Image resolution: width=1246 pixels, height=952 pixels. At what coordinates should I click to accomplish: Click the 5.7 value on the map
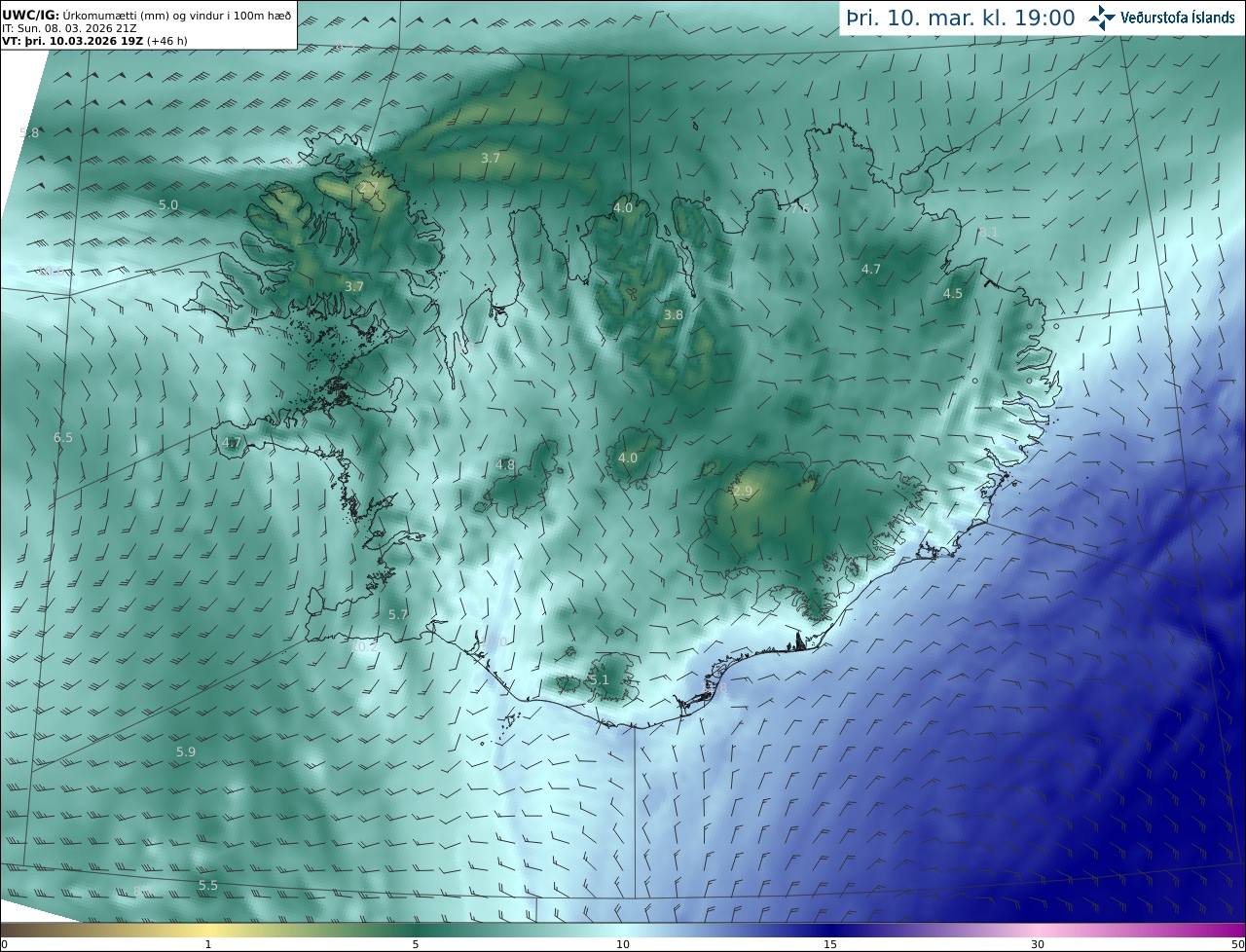(x=398, y=614)
